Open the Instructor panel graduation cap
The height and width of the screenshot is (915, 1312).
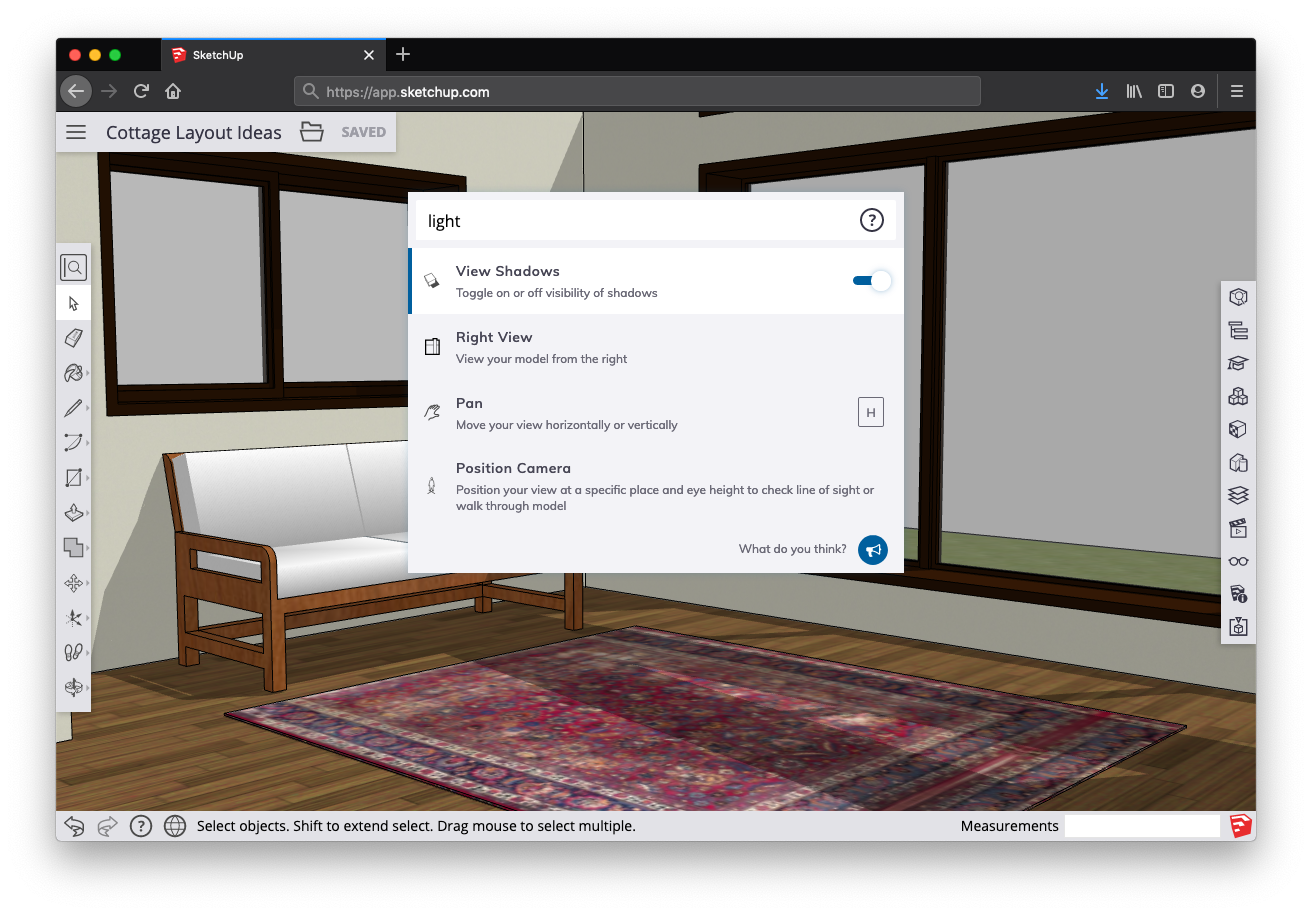pos(1238,363)
